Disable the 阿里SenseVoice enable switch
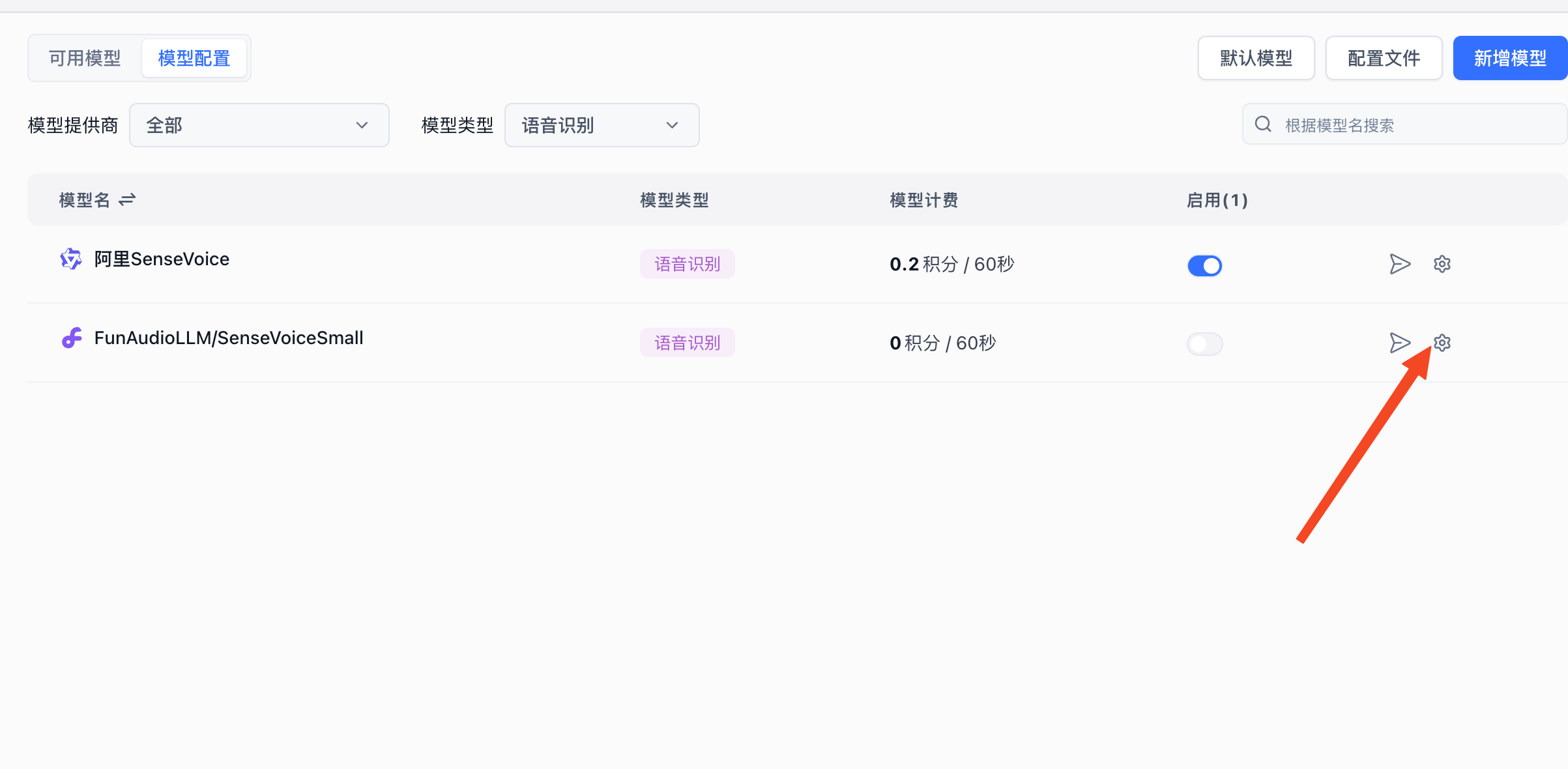 click(x=1204, y=265)
